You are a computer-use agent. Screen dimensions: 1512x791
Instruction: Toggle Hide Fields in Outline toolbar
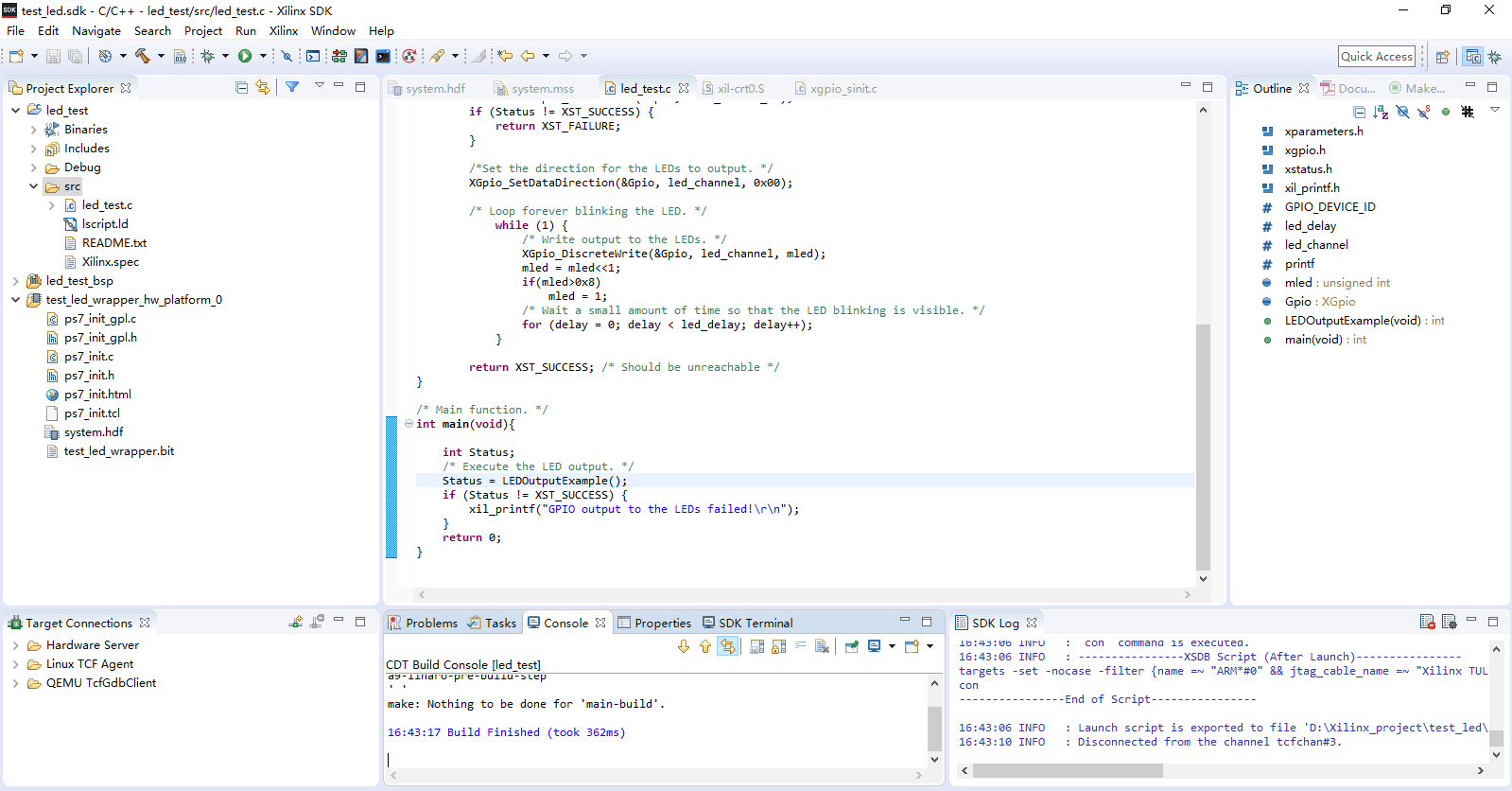[x=1402, y=112]
